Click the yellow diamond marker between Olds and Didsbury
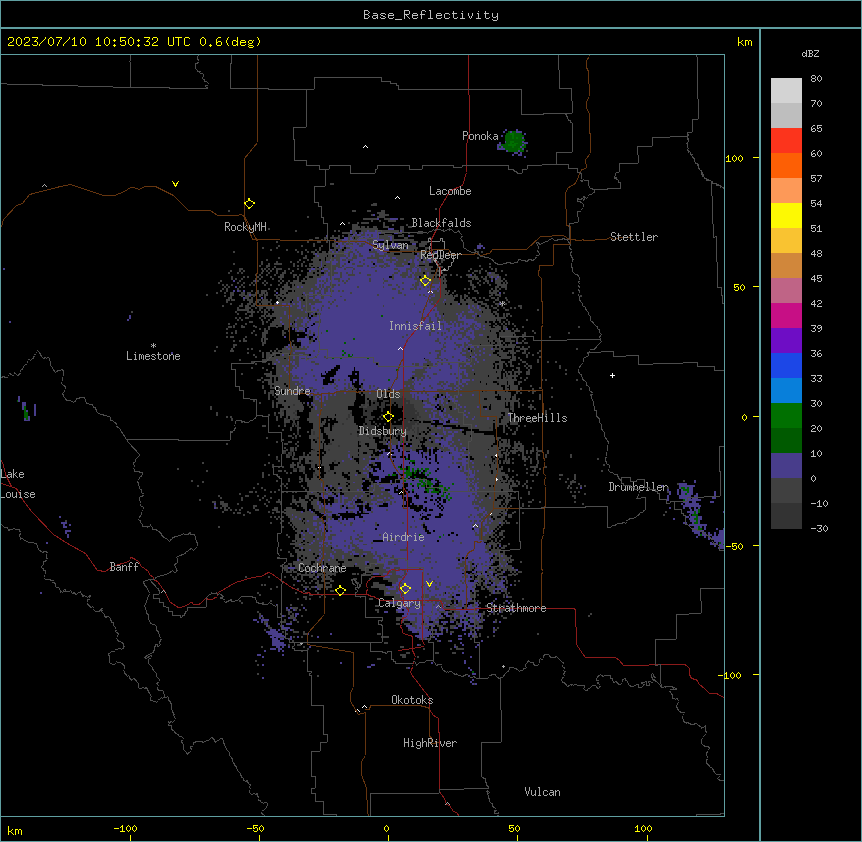 point(388,417)
